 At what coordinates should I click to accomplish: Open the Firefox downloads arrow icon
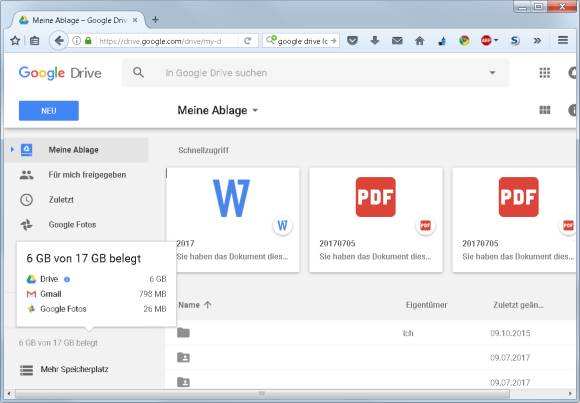click(x=375, y=40)
